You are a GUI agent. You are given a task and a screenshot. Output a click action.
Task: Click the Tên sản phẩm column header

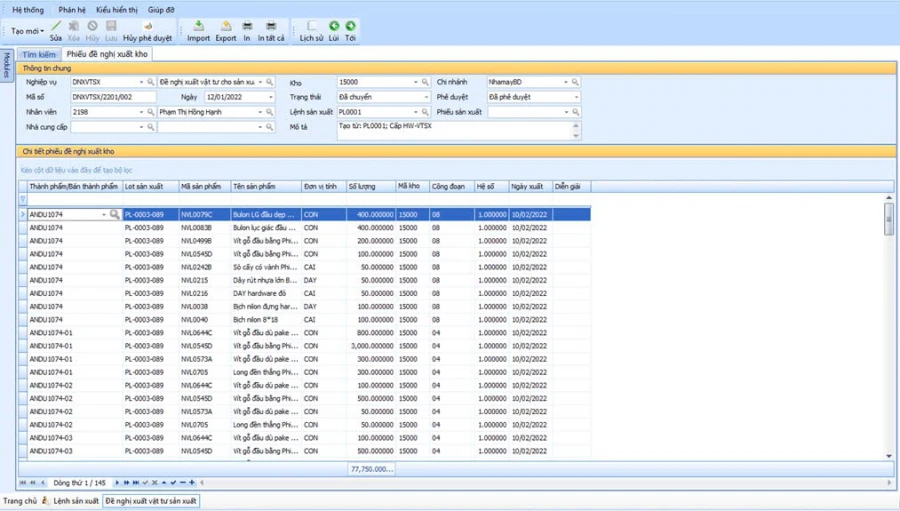pyautogui.click(x=266, y=187)
